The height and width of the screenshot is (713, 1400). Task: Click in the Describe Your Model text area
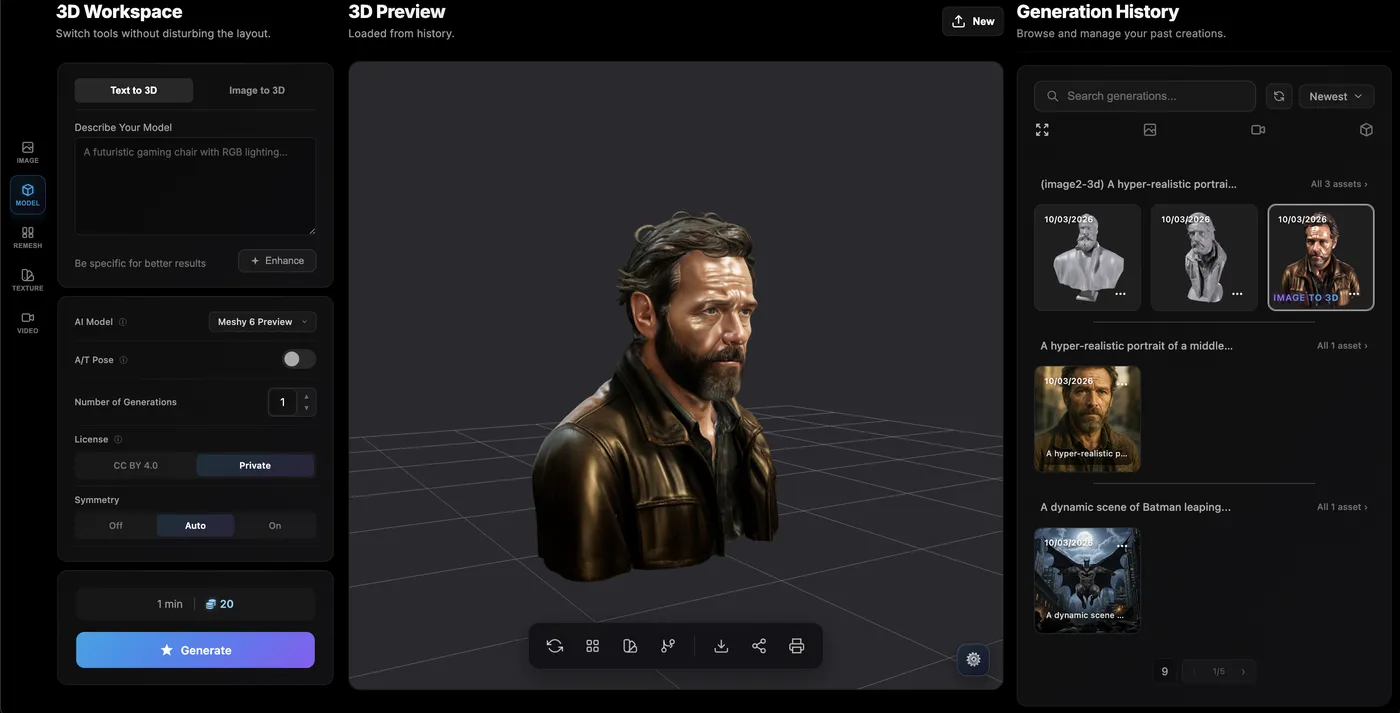coord(195,187)
